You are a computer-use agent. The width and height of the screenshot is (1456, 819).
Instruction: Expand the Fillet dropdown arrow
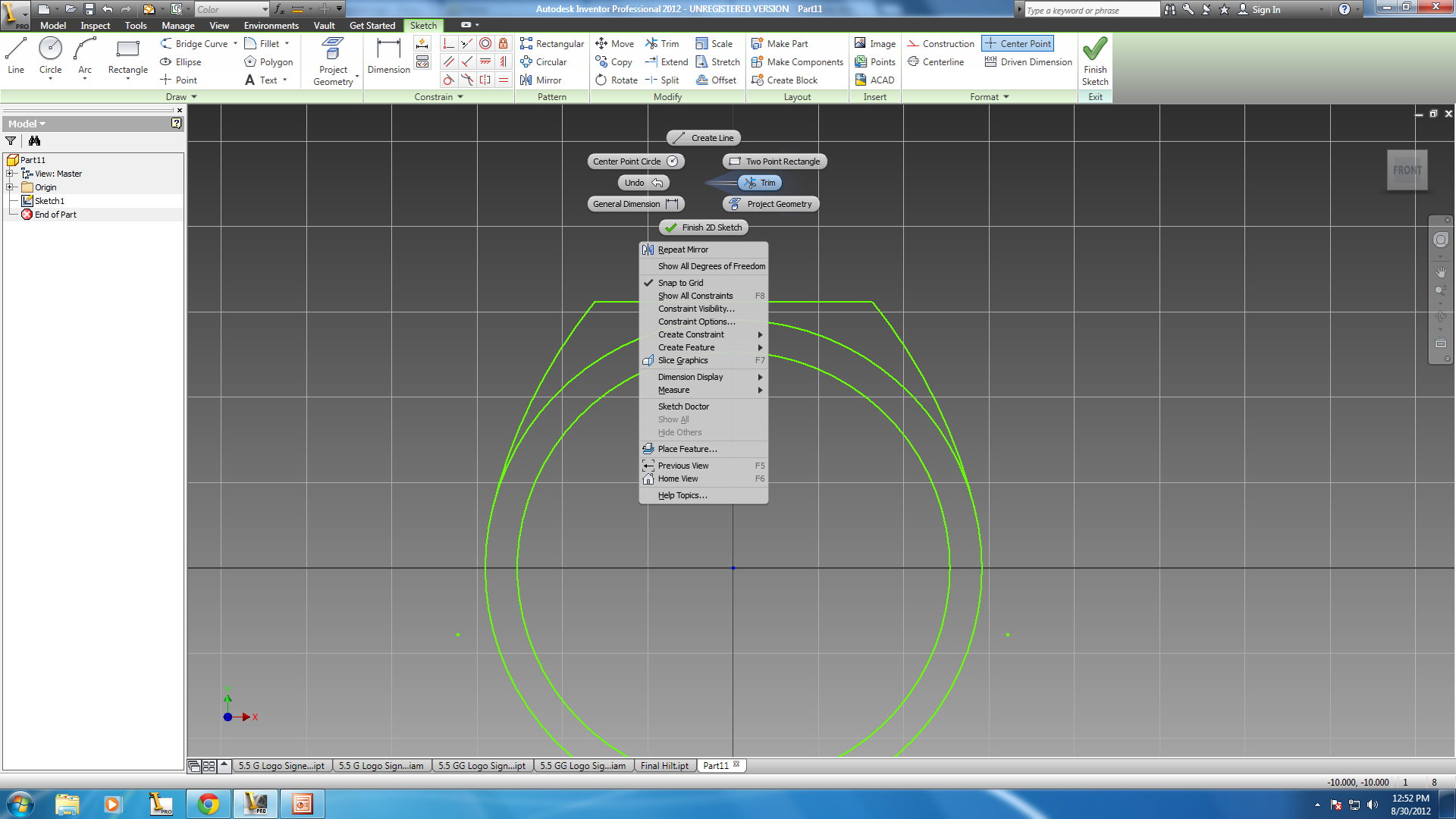pyautogui.click(x=287, y=44)
